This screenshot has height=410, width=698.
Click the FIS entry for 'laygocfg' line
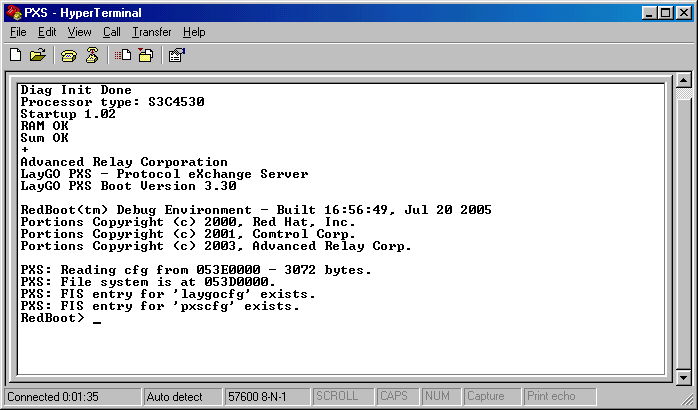(168, 294)
